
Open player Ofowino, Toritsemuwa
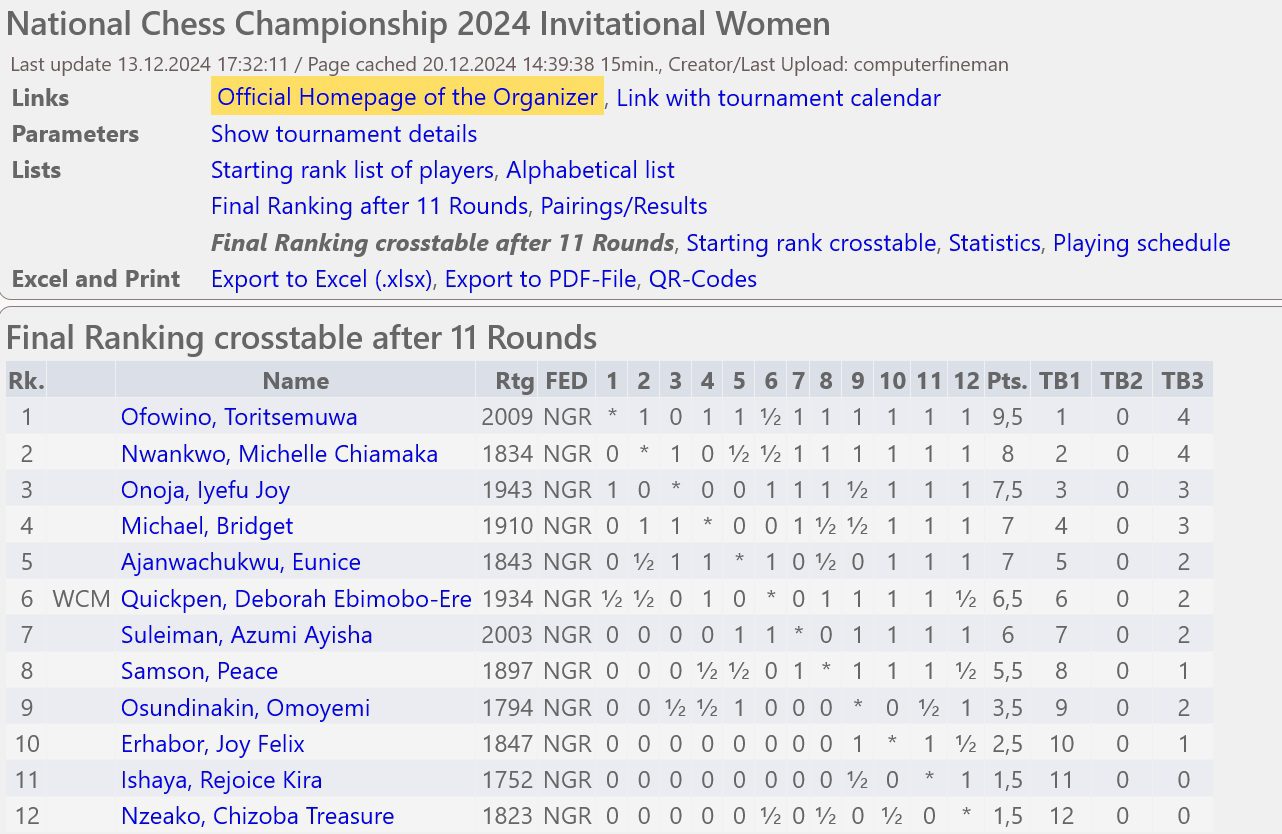(239, 417)
